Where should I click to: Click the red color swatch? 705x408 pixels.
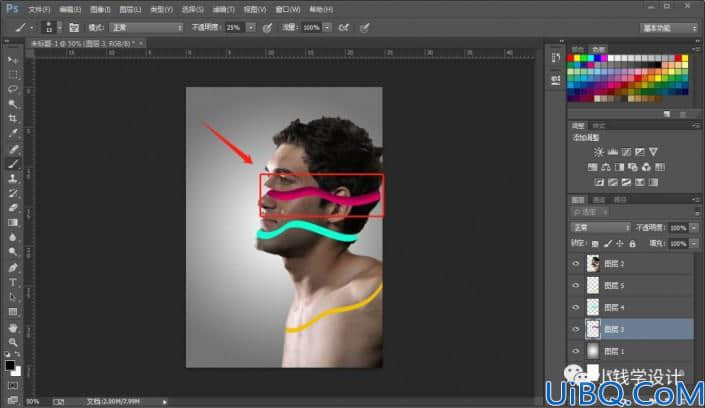point(571,58)
